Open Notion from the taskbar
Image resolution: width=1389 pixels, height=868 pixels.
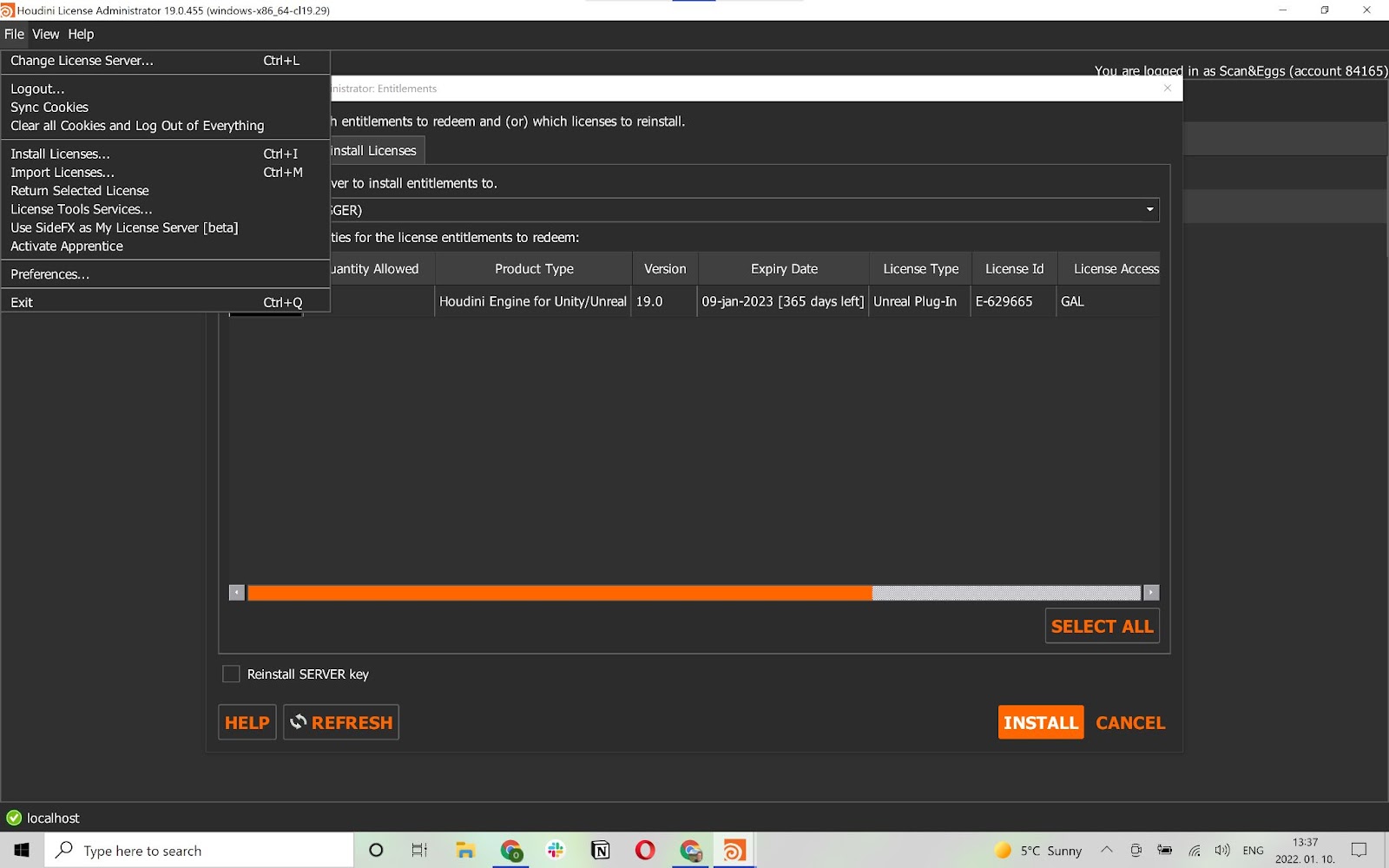601,851
